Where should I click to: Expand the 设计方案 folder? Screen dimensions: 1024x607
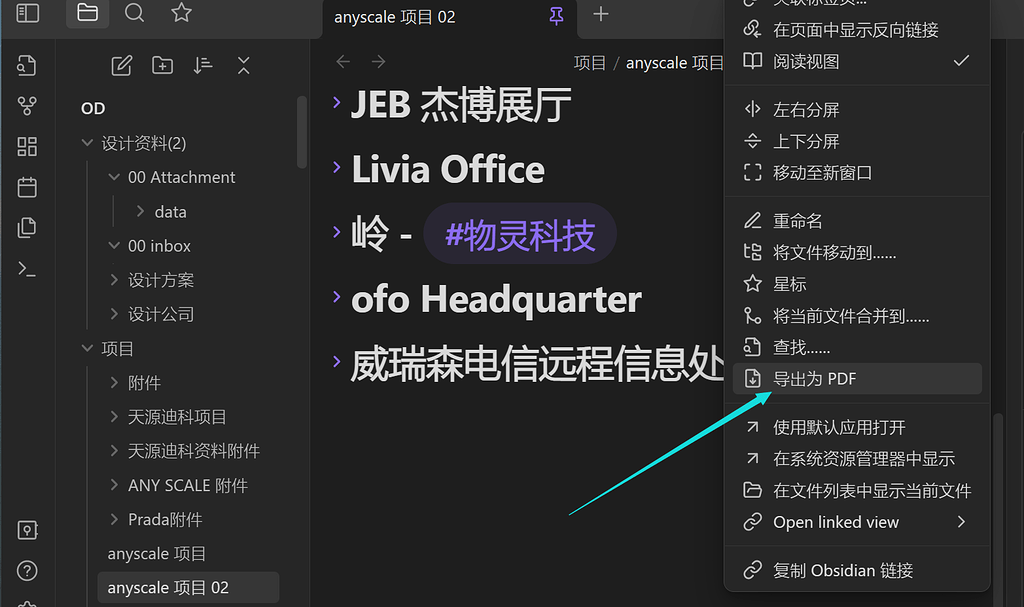click(114, 280)
